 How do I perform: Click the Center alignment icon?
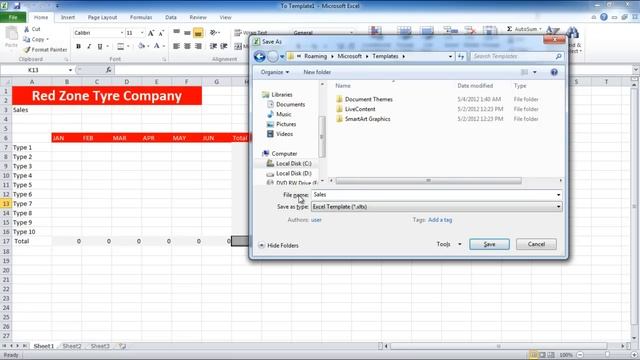[187, 46]
